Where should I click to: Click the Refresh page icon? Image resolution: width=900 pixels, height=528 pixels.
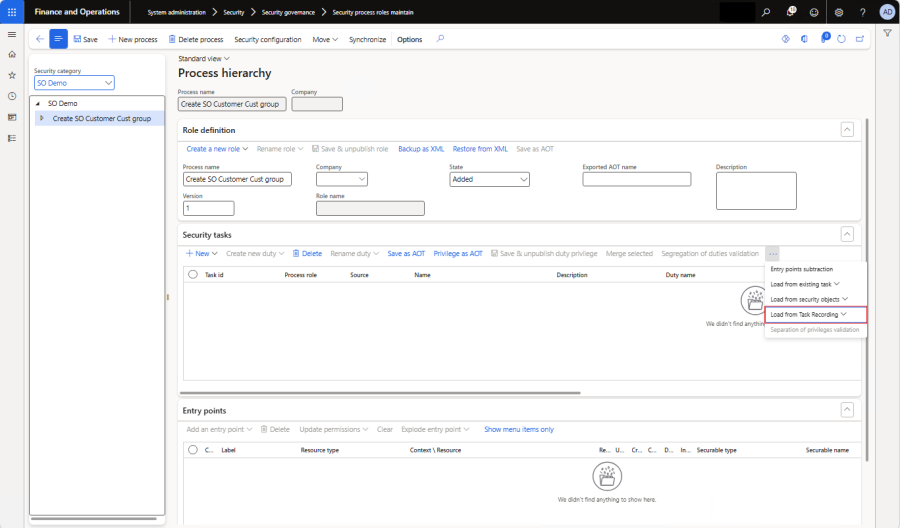842,39
